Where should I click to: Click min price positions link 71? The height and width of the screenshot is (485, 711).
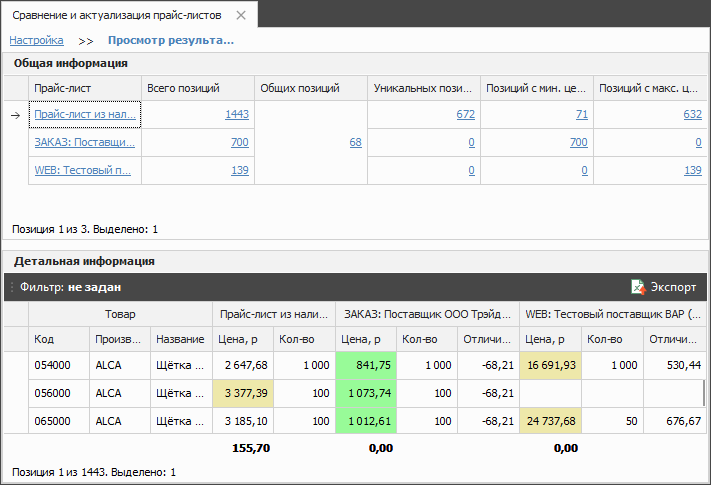[x=582, y=114]
